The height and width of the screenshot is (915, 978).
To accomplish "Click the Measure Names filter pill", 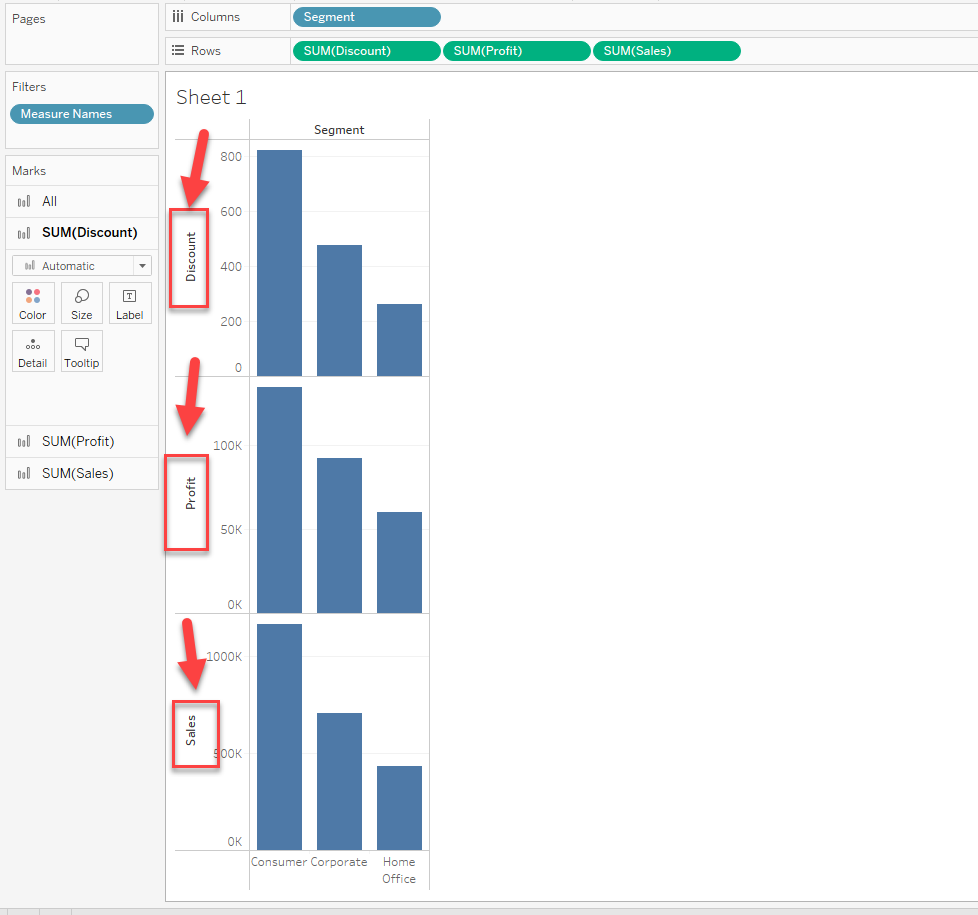I will click(x=81, y=114).
